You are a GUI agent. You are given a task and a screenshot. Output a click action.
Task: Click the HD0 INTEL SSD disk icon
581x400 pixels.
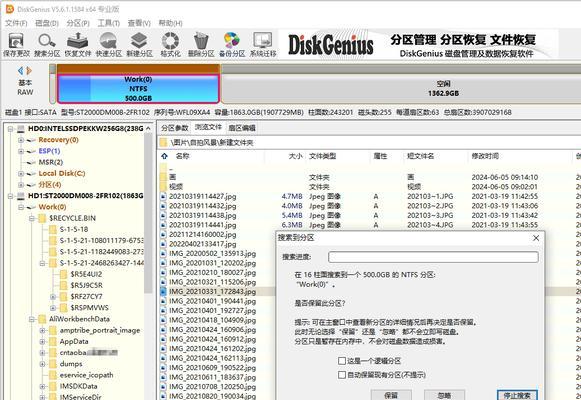tap(21, 129)
